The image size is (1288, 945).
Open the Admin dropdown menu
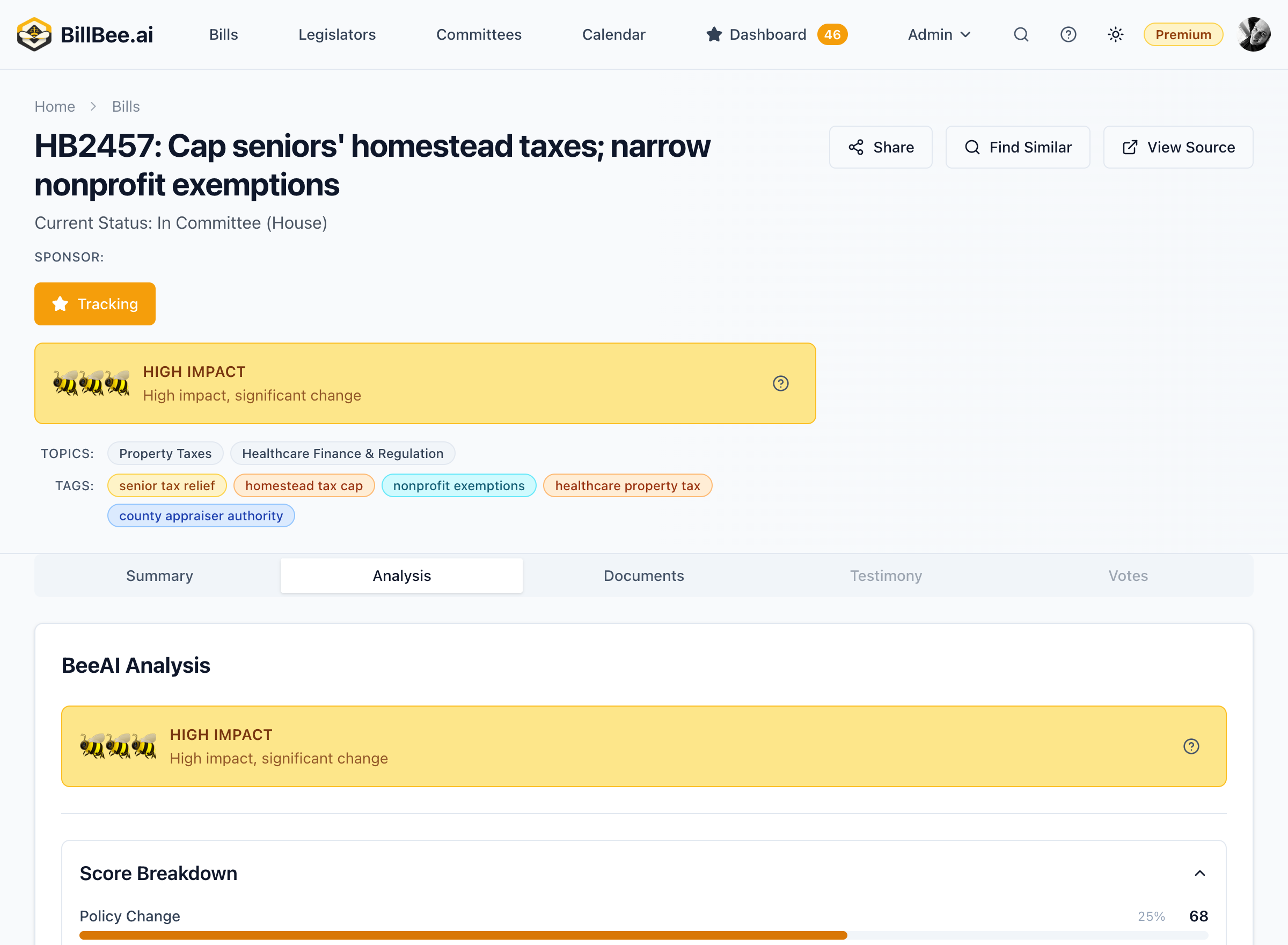pos(939,34)
